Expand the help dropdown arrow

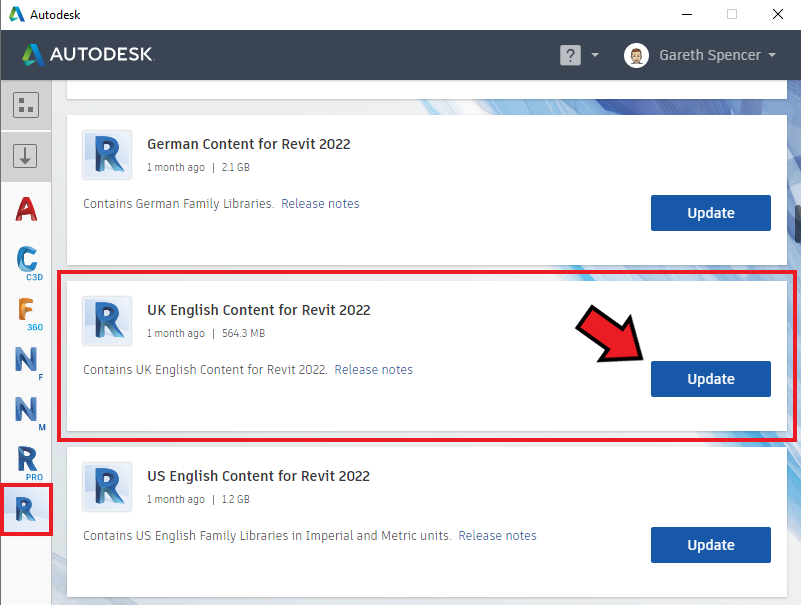595,55
